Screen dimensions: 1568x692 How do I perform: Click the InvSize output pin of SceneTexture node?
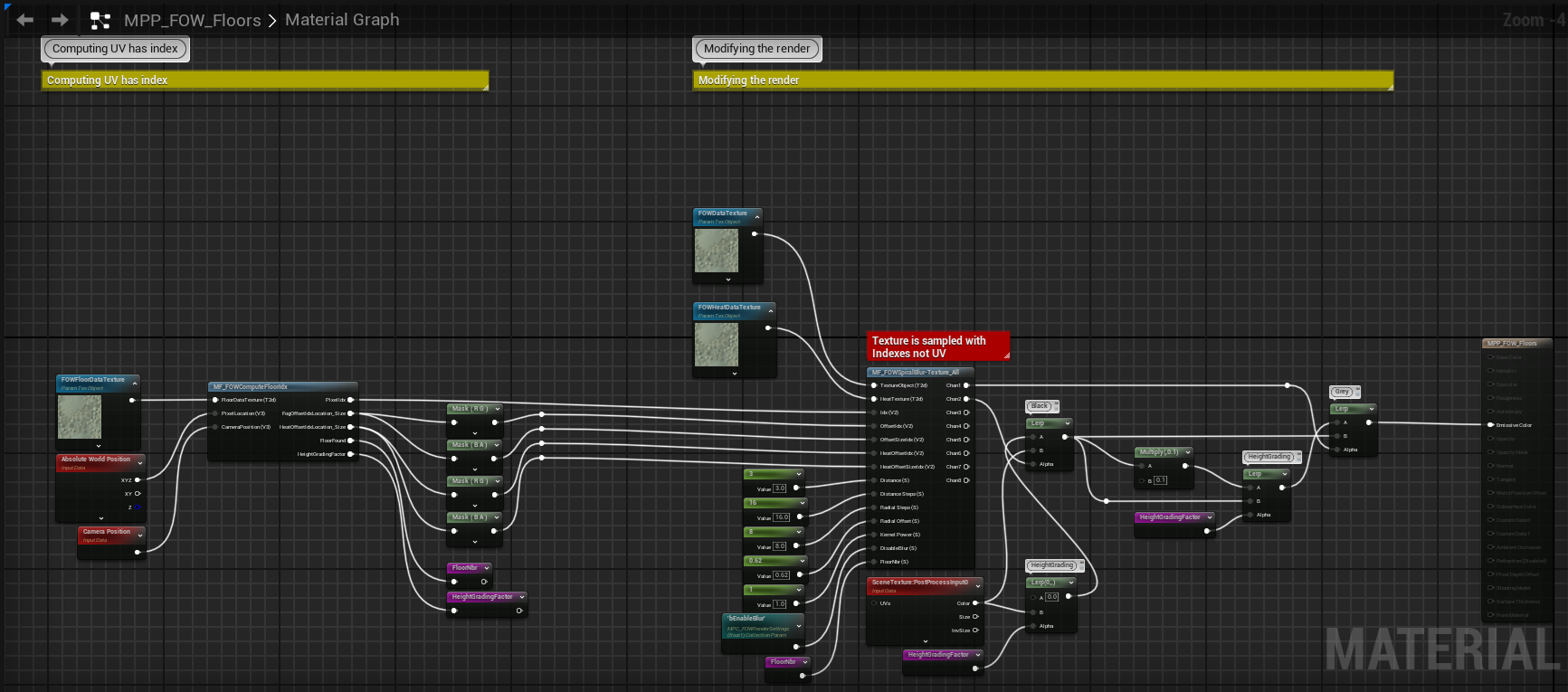(975, 630)
